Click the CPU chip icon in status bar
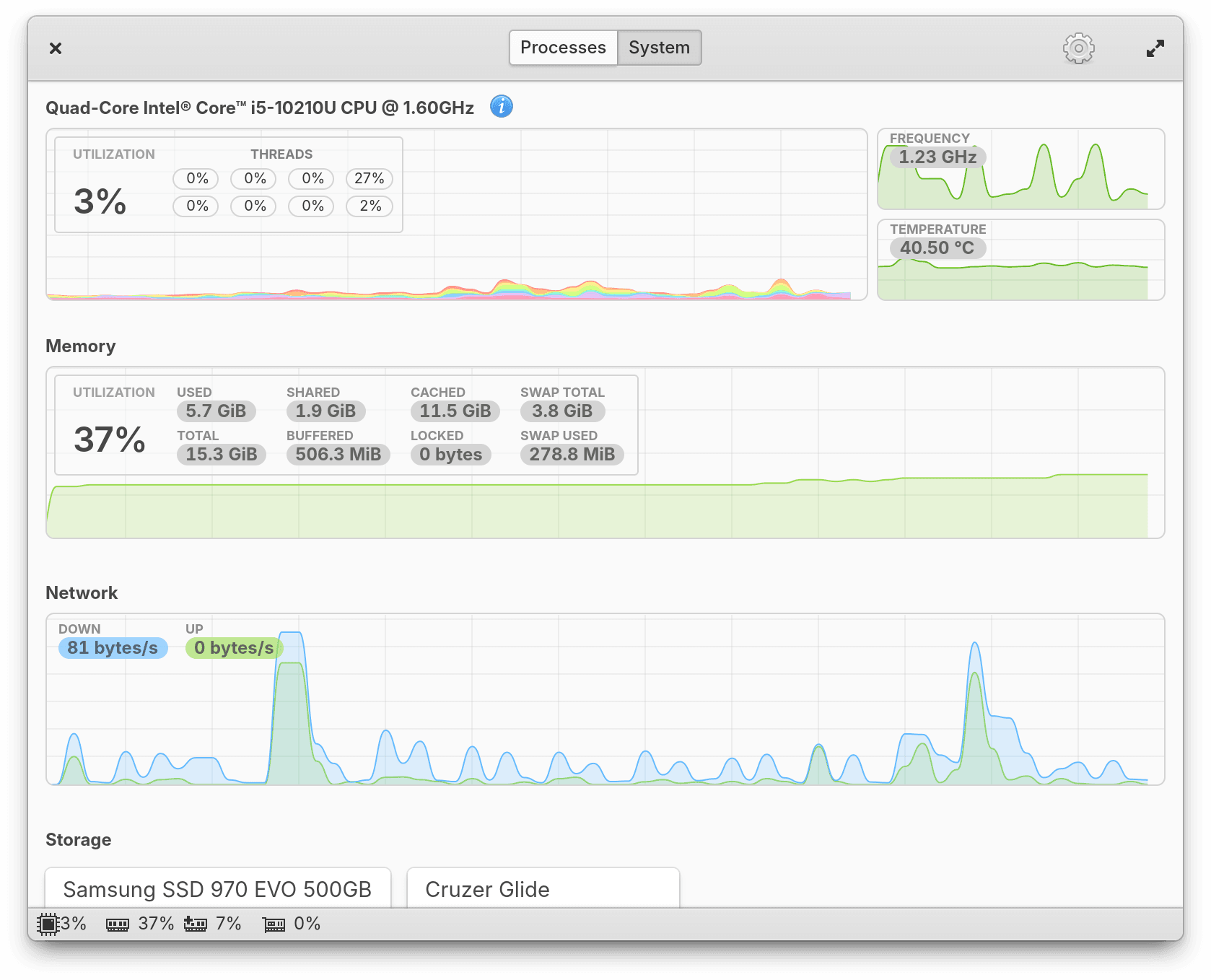Viewport: 1211px width, 980px height. click(48, 924)
